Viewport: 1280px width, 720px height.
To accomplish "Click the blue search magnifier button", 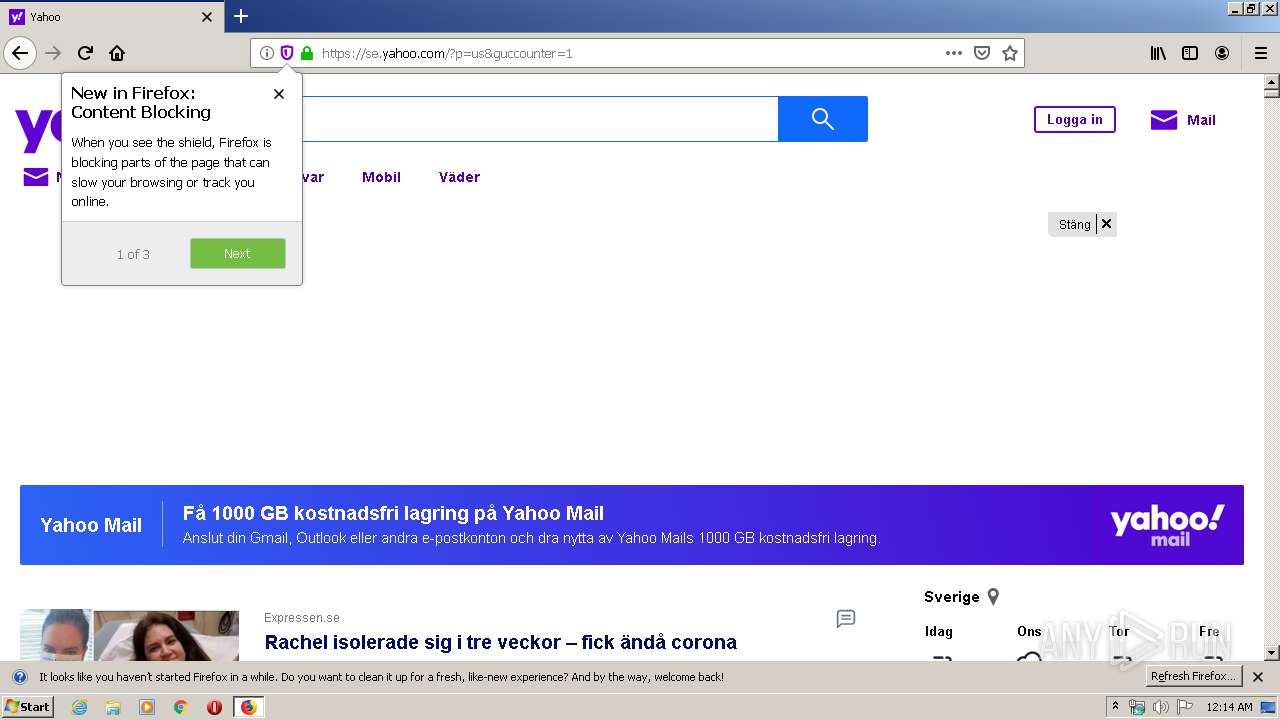I will tap(823, 119).
